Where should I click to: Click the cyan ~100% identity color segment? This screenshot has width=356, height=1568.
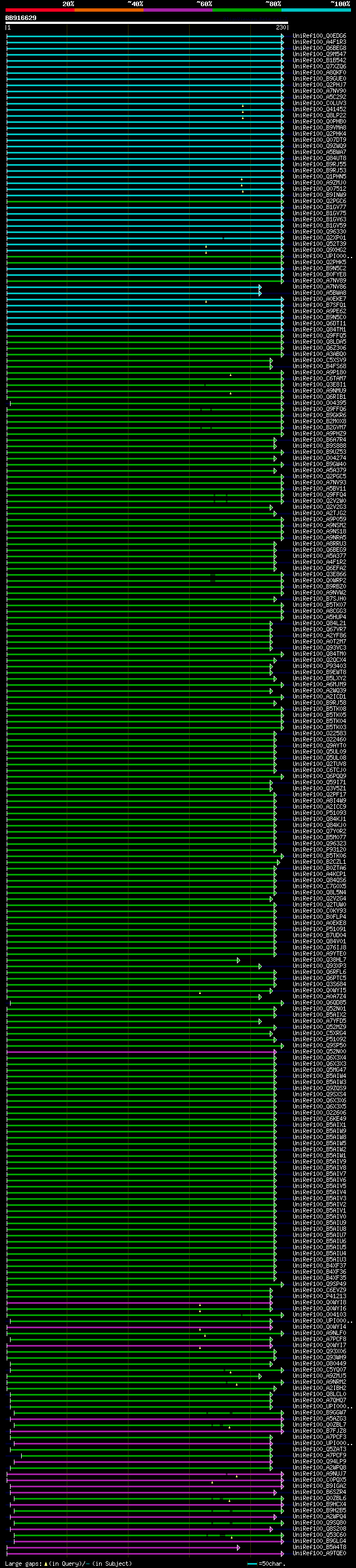317,10
